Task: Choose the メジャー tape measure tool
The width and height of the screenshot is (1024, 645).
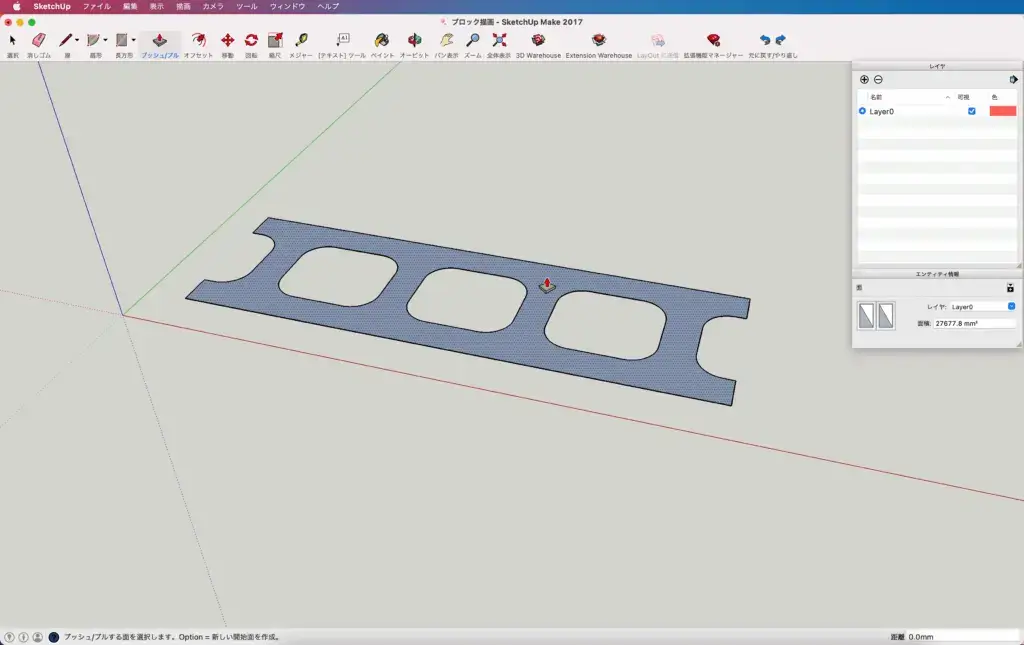Action: [x=301, y=40]
